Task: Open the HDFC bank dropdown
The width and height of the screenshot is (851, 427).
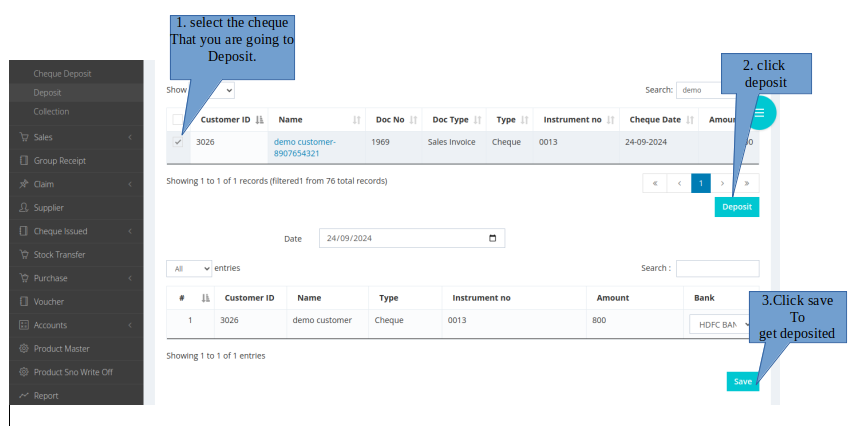Action: 718,325
